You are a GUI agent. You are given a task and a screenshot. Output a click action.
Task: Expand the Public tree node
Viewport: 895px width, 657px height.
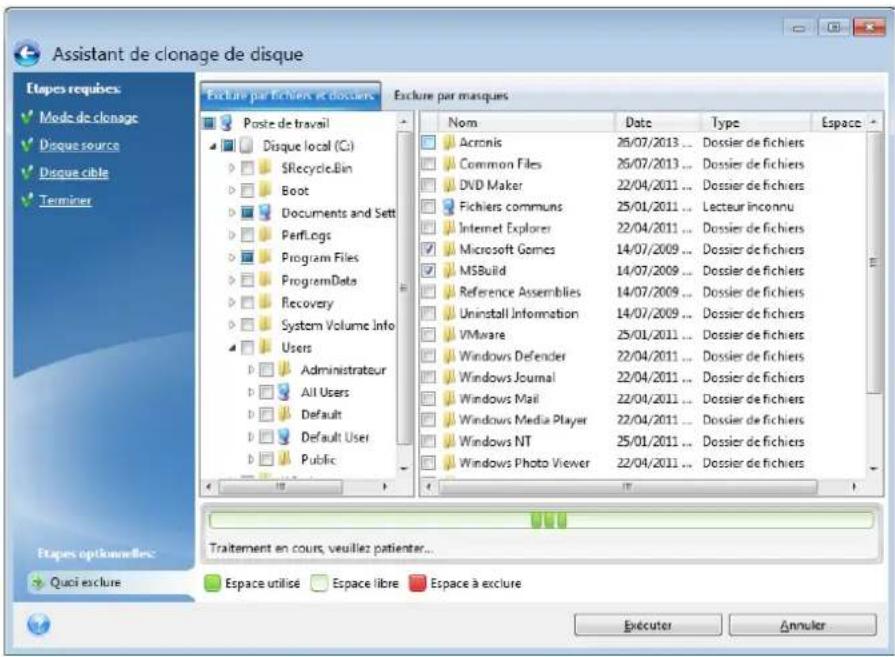pos(251,459)
